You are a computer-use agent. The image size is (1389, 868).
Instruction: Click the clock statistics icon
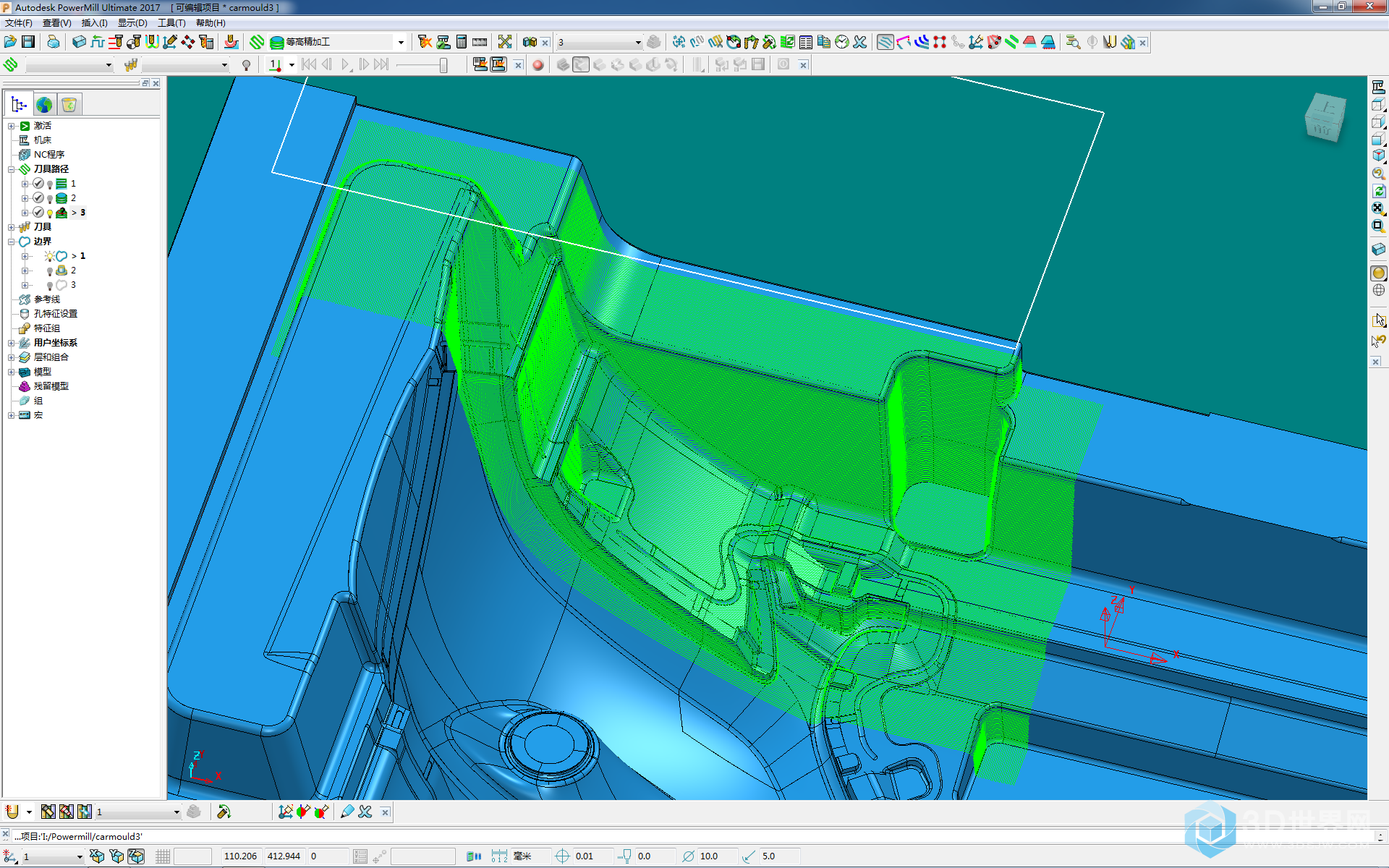(x=842, y=42)
